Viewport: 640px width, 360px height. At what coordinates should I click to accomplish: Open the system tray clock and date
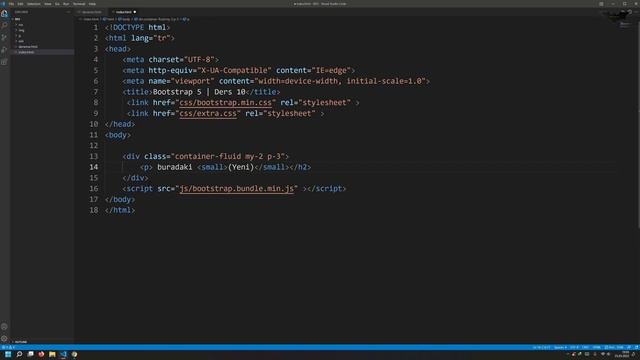622,354
